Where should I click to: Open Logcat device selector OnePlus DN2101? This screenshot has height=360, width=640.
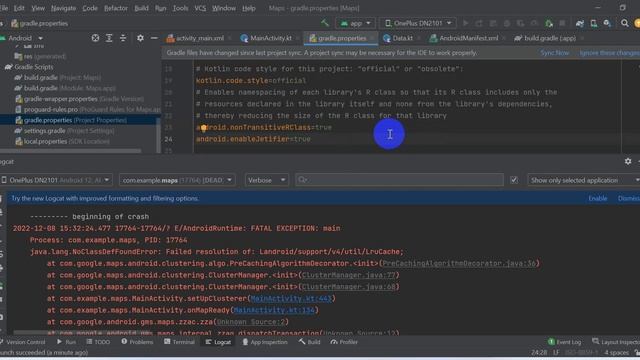(55, 180)
